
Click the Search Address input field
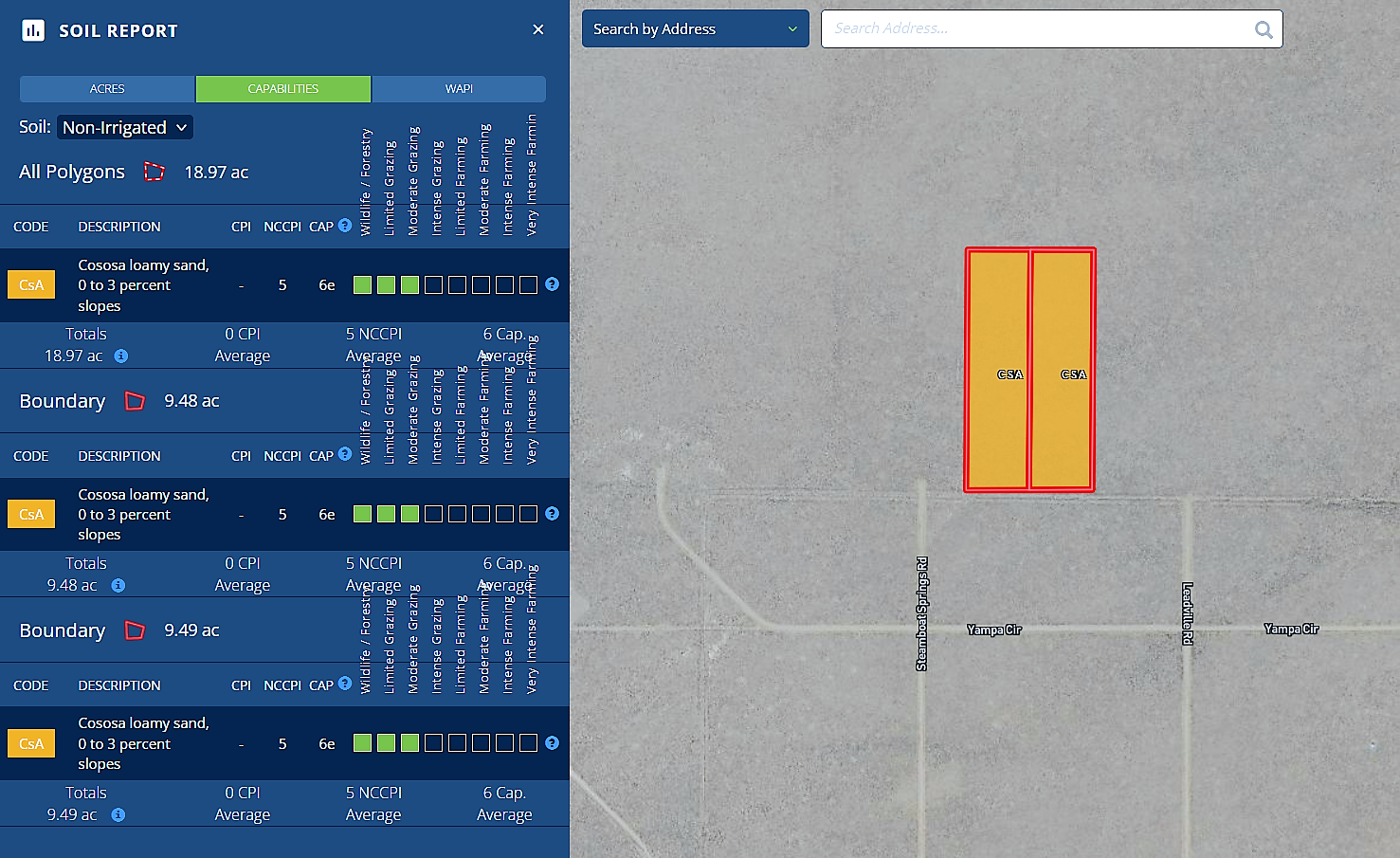pos(1038,29)
